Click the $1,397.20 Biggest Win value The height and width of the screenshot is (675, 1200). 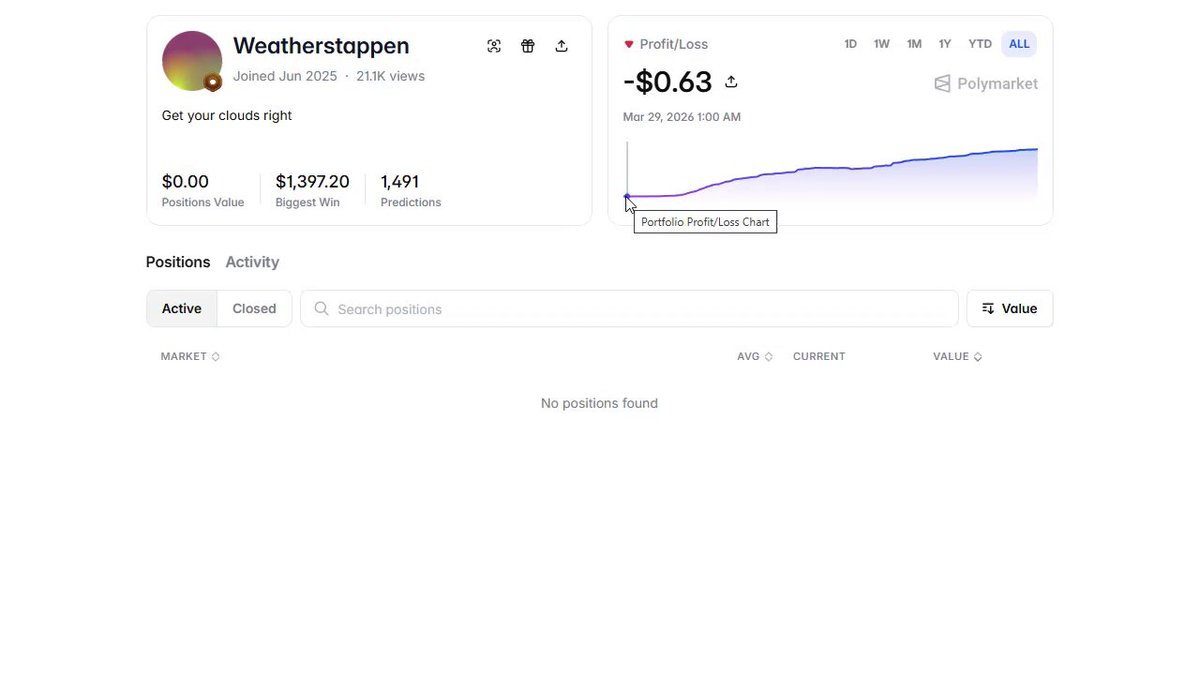point(313,182)
